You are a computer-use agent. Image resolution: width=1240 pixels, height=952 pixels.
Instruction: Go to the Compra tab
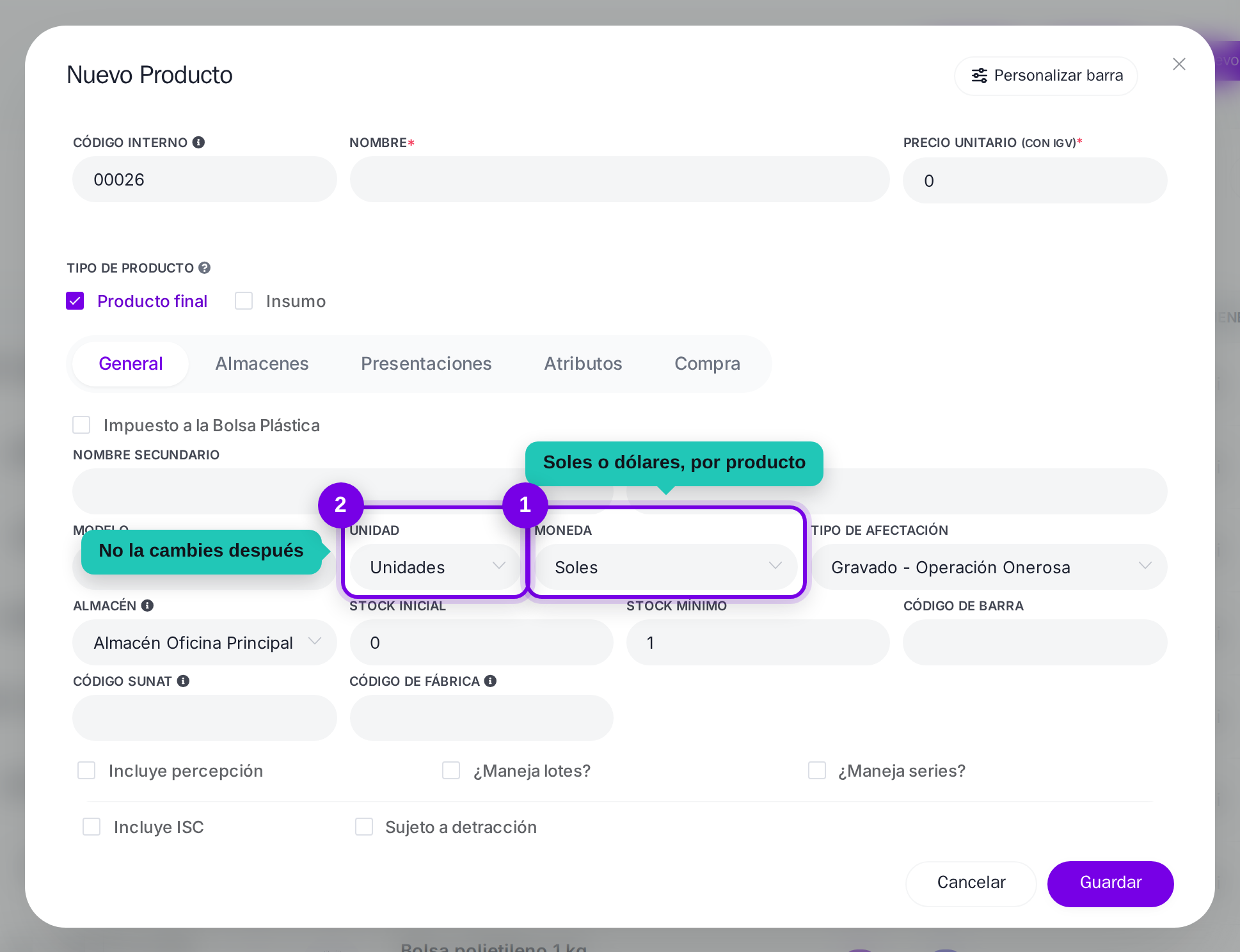pyautogui.click(x=707, y=363)
